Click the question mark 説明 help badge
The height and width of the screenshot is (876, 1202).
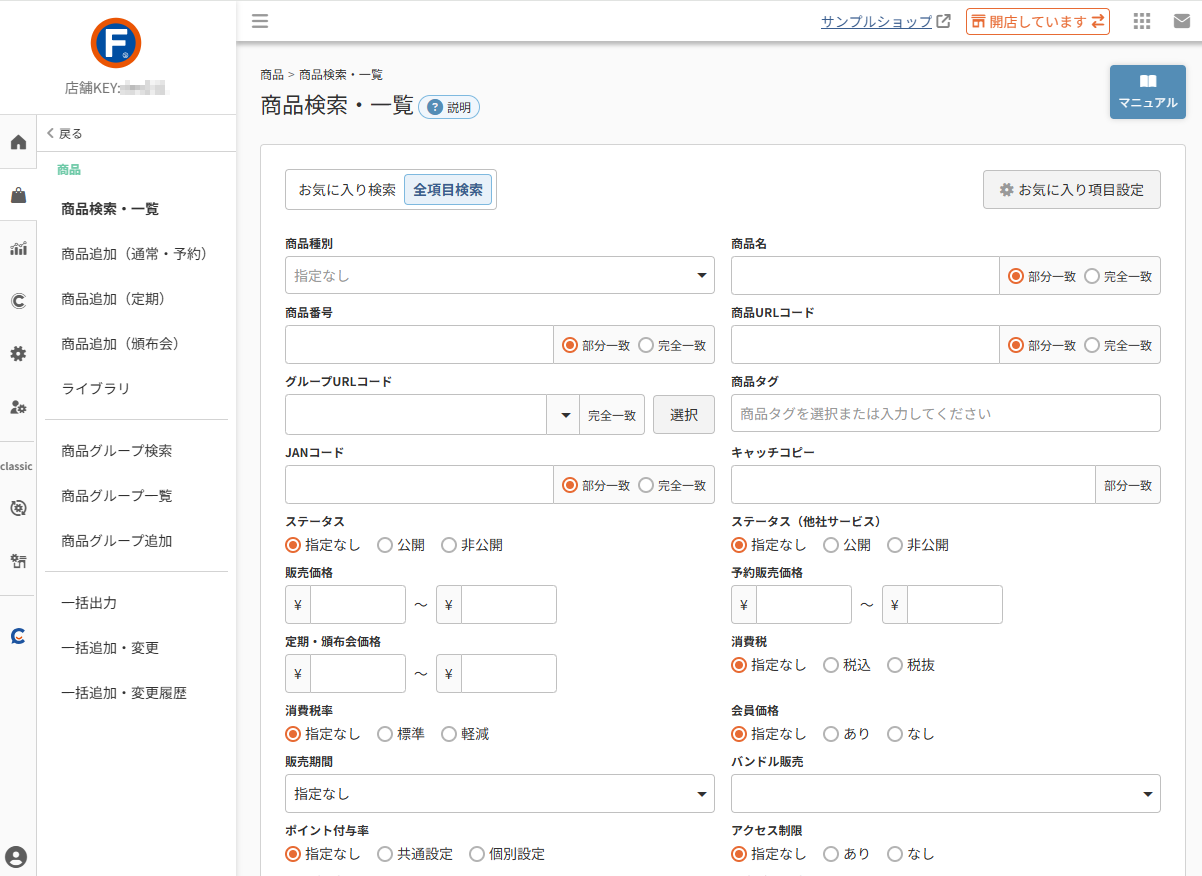tap(449, 107)
